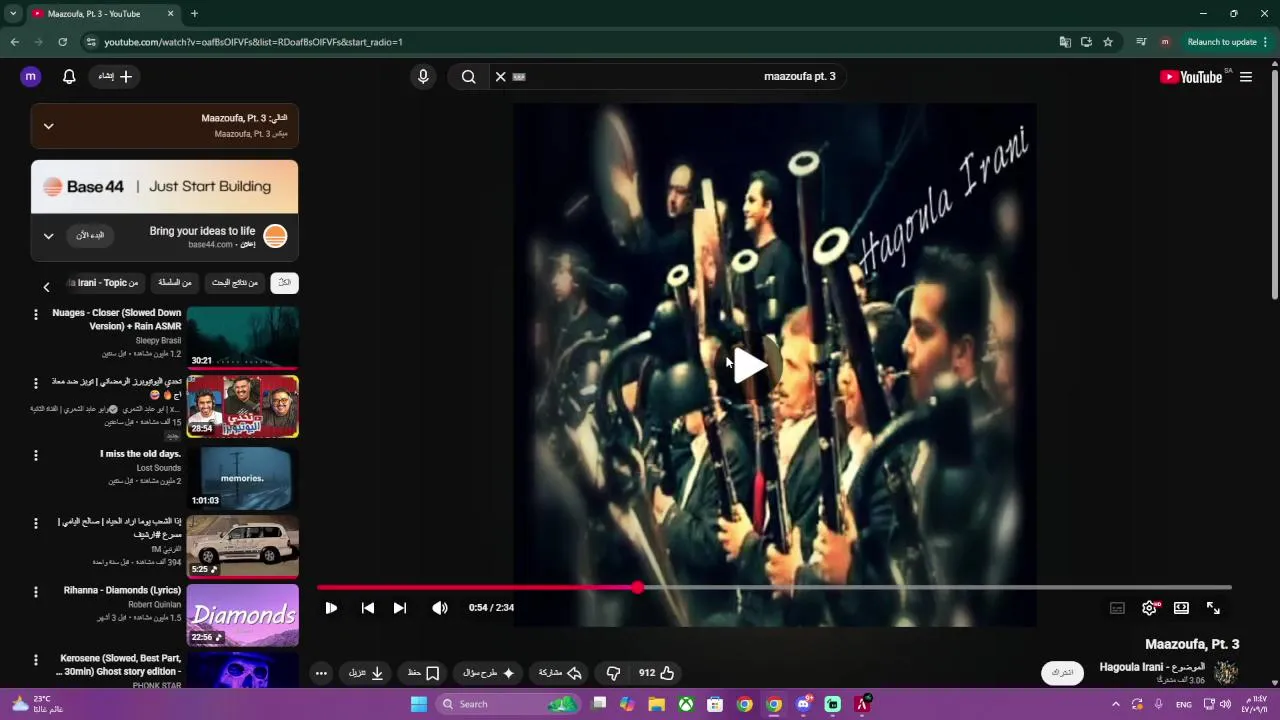Open options for the YouTubers challenge video
The image size is (1280, 720).
[36, 383]
